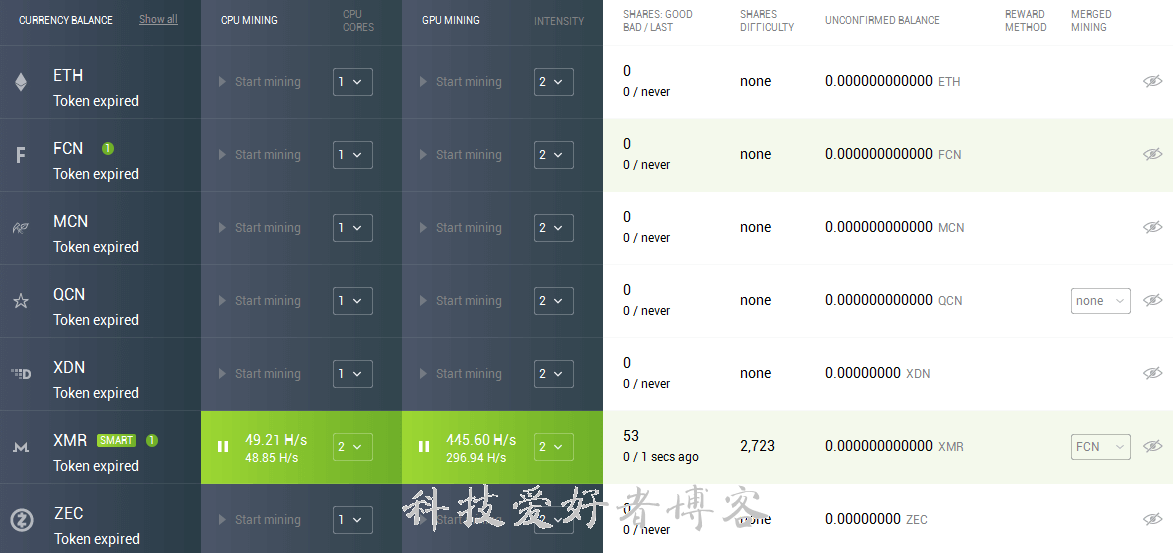Click the REWARD METHOD column header
Screen dimensions: 1173x553
pyautogui.click(x=1025, y=20)
